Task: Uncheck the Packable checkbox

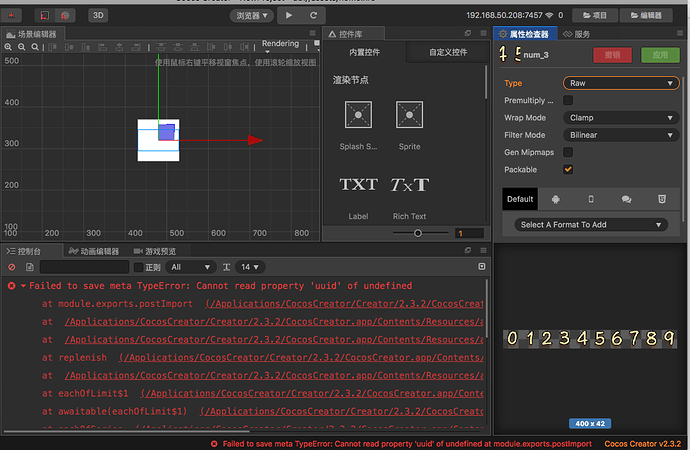Action: pyautogui.click(x=568, y=169)
